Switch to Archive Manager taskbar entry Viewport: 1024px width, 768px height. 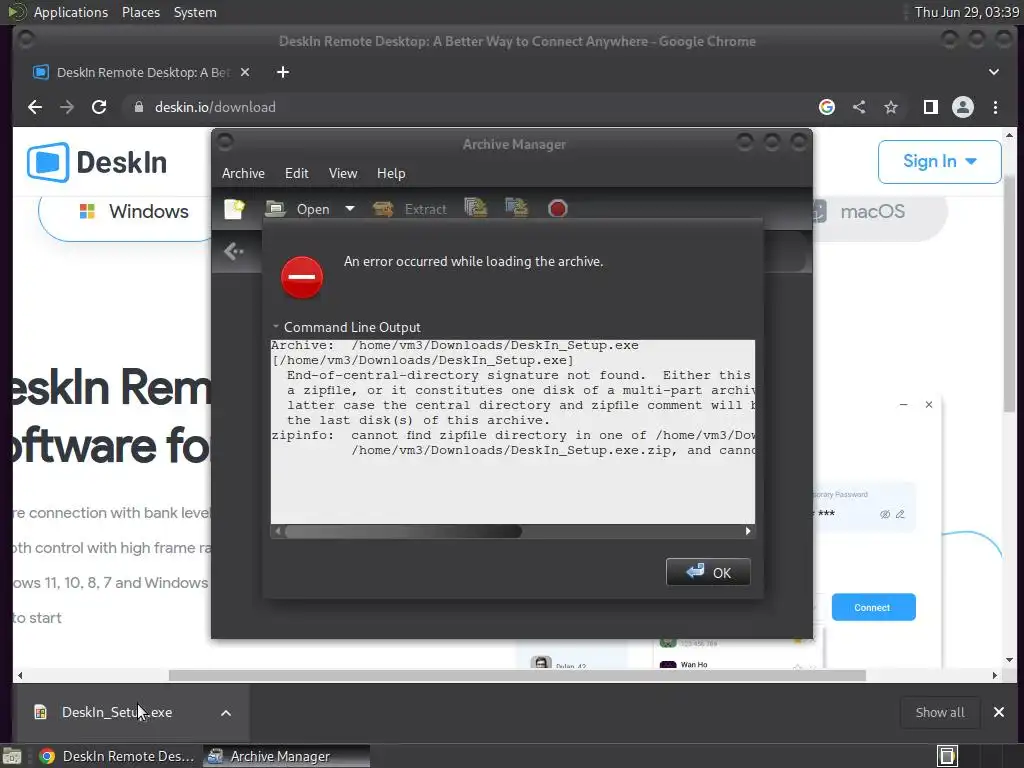pos(286,756)
